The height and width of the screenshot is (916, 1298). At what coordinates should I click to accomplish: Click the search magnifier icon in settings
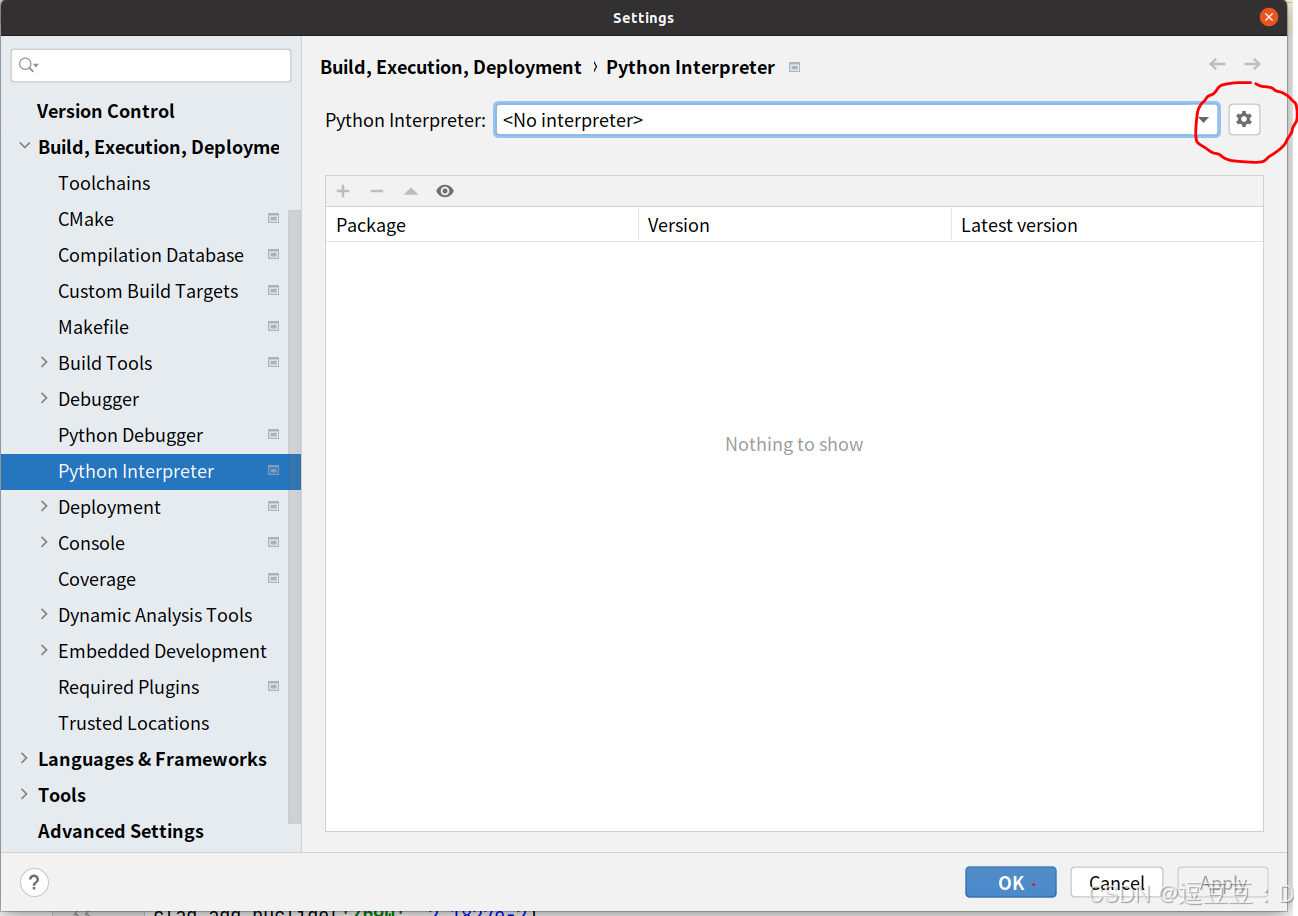click(28, 66)
